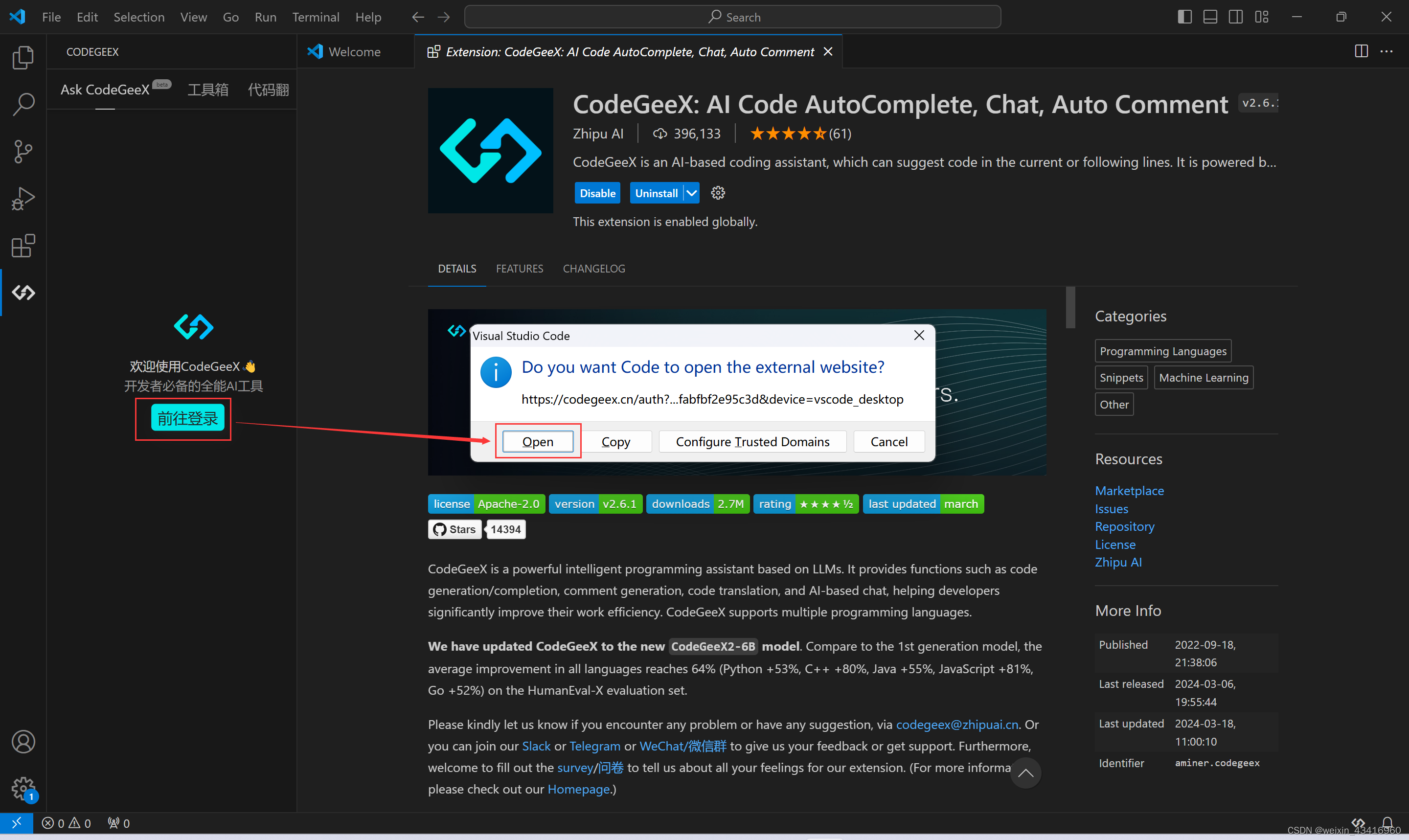Split the editor to the right
The image size is (1409, 840).
pyautogui.click(x=1361, y=51)
